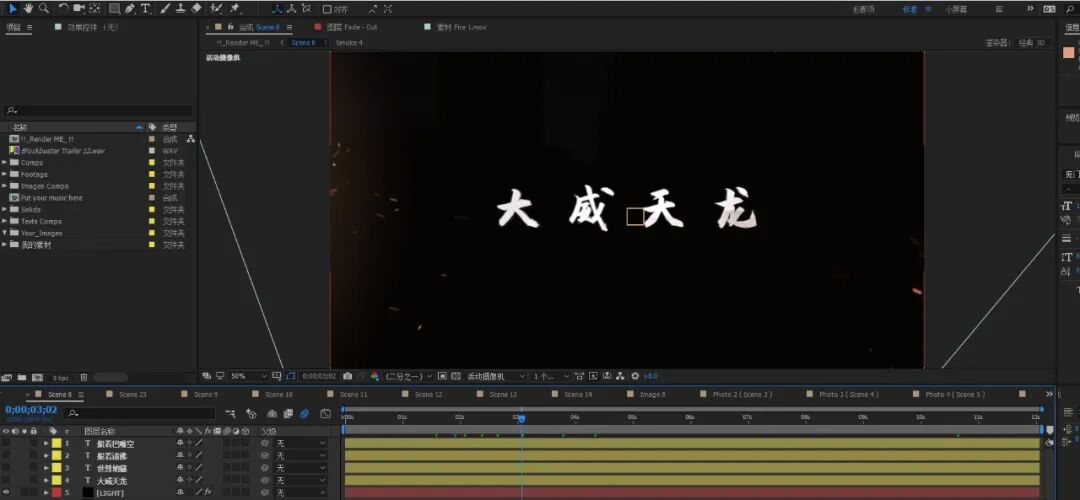Hide the [LIGHT] layer via its eye
The width and height of the screenshot is (1080, 500).
click(x=6, y=492)
